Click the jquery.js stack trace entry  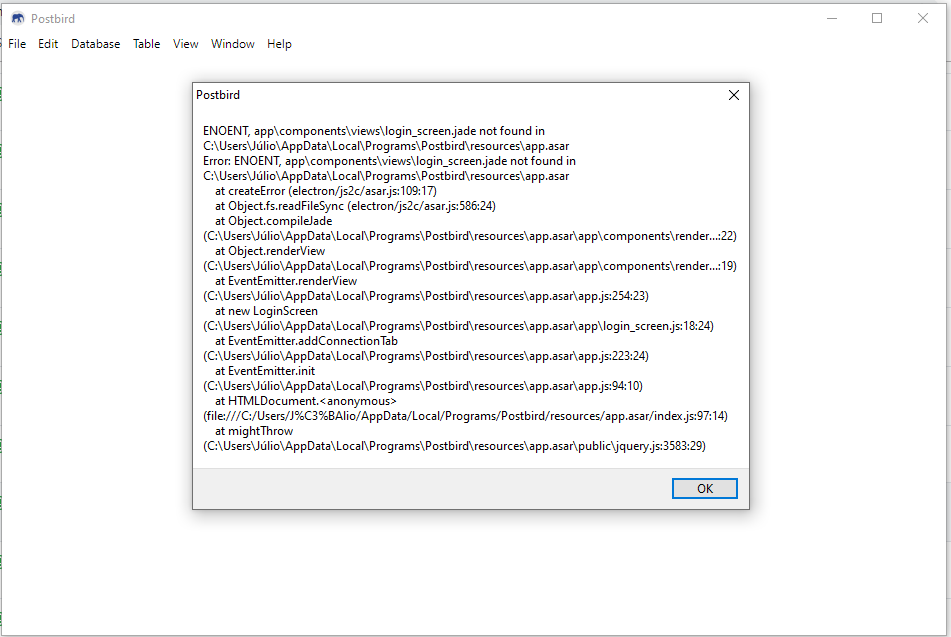tap(450, 445)
